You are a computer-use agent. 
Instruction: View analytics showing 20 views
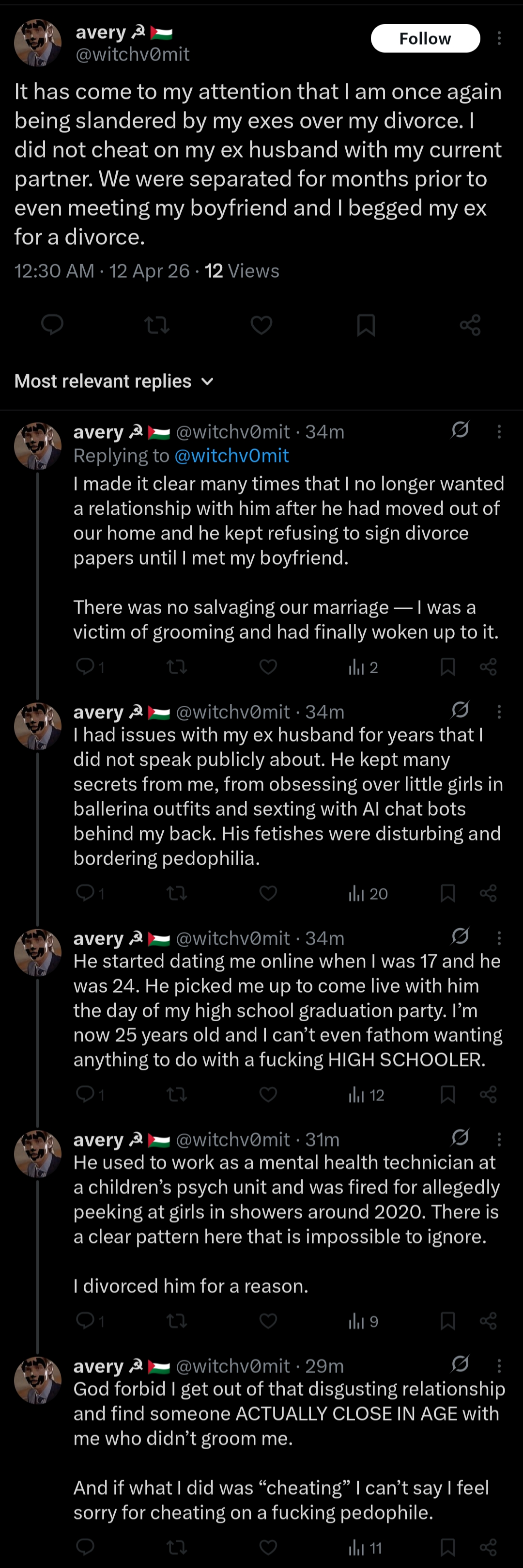[x=369, y=893]
